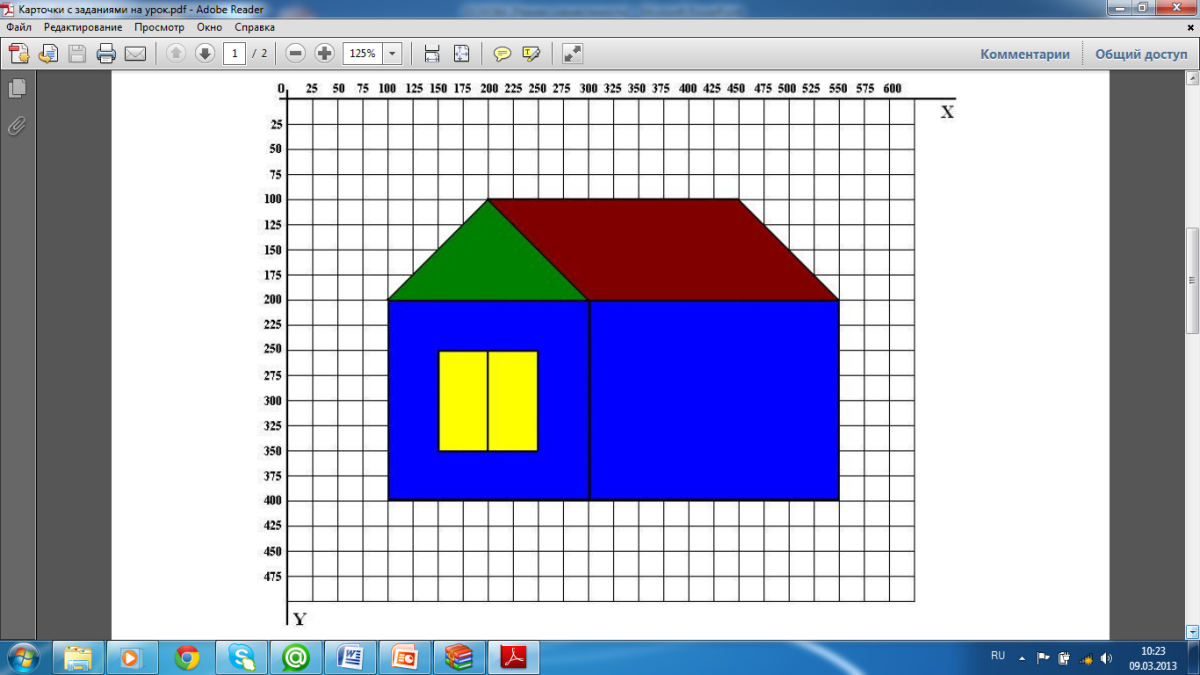Open the Файл menu
This screenshot has width=1200, height=675.
click(x=18, y=27)
